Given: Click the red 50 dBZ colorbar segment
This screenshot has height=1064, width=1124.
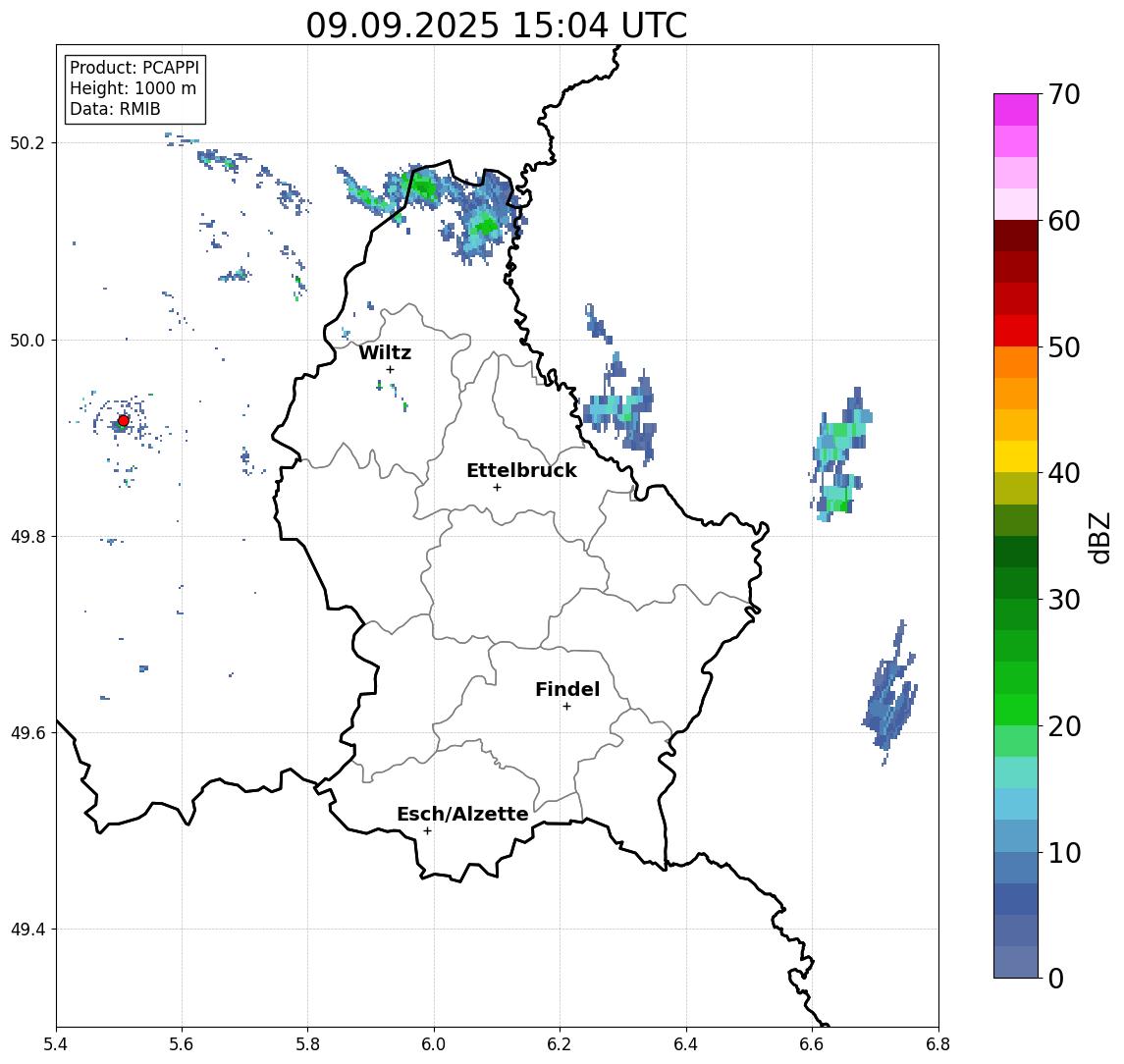Looking at the screenshot, I should tap(1016, 331).
